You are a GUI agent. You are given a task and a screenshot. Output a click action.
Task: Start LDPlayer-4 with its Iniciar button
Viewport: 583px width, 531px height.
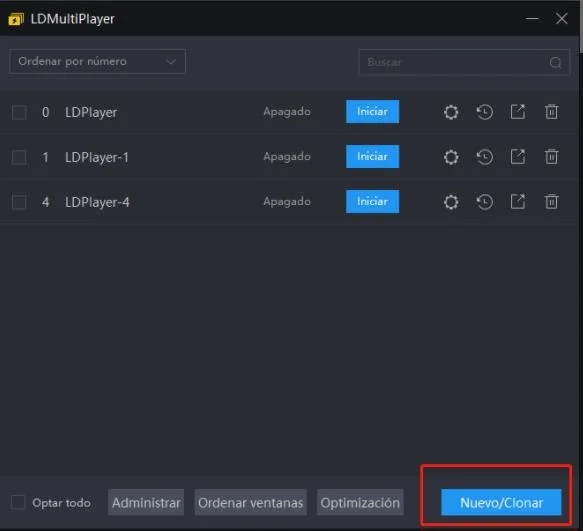coord(373,201)
